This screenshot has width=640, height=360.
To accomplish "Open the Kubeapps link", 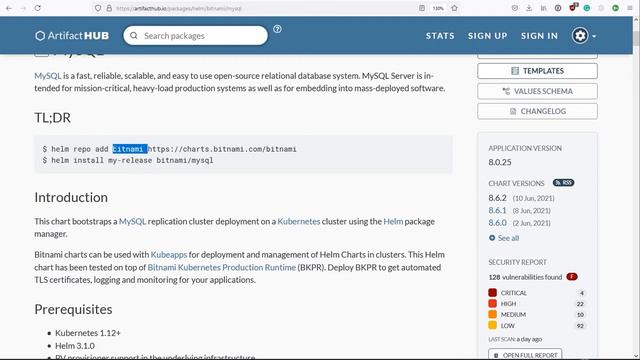I will point(169,255).
